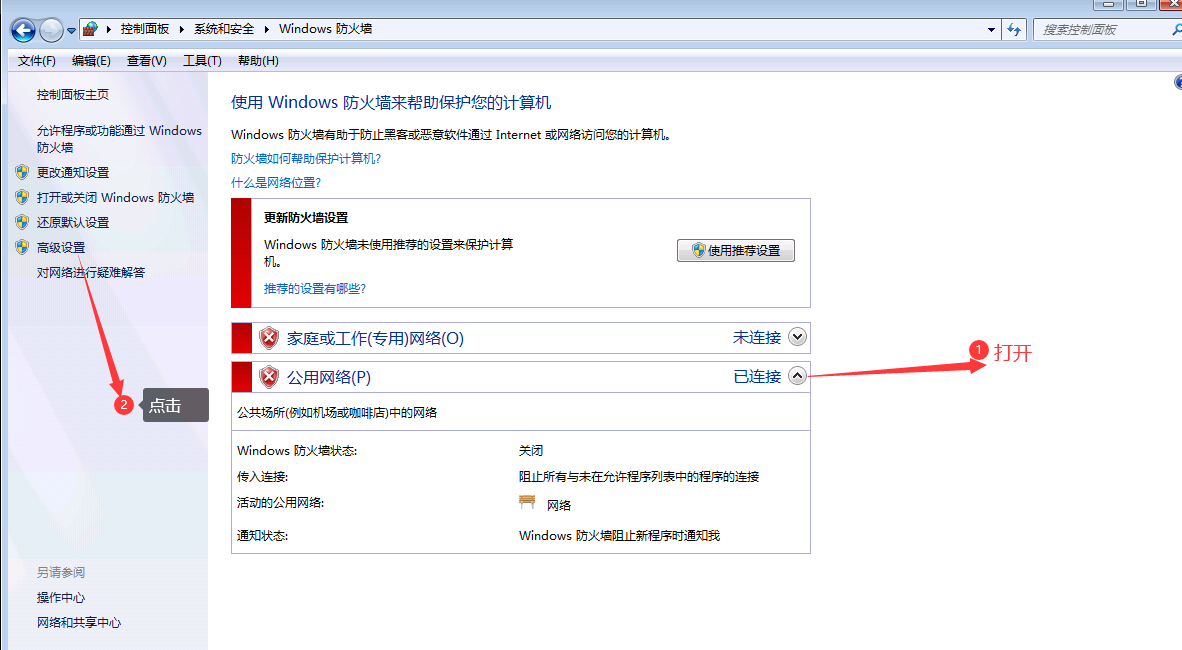Click shield icon beside 还原默认设置

pyautogui.click(x=22, y=222)
